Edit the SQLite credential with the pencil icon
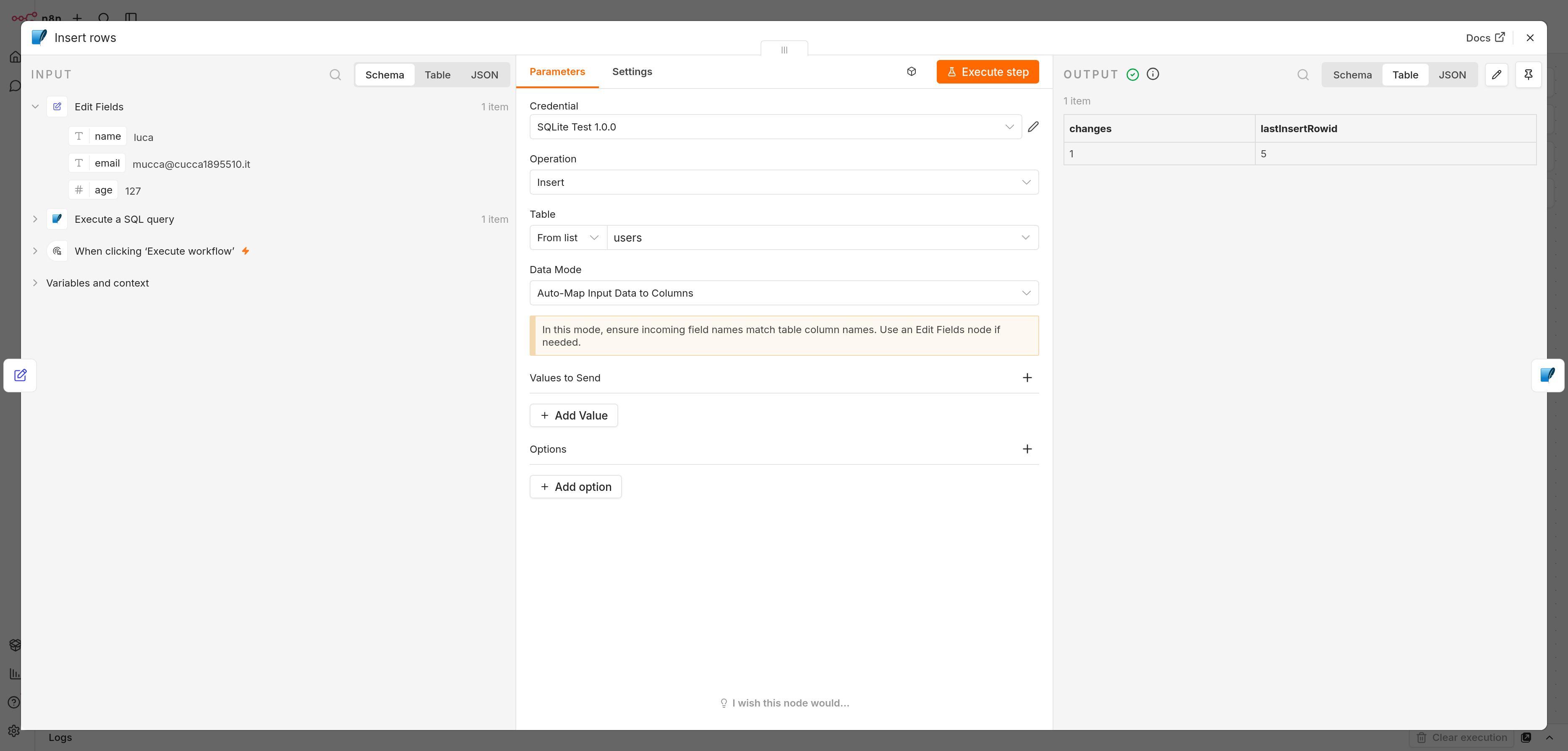 1033,127
